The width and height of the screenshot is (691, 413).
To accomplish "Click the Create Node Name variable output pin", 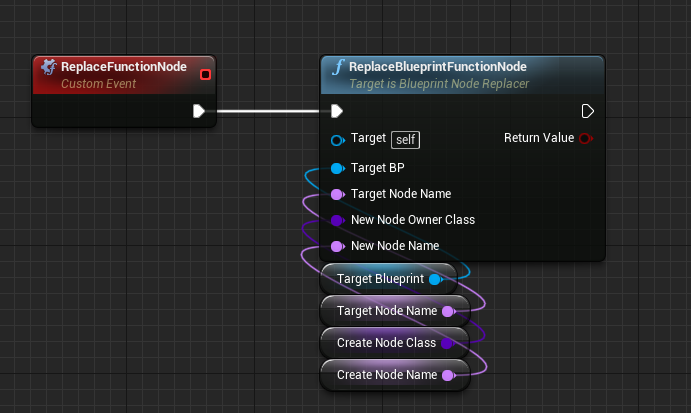I will click(x=449, y=376).
